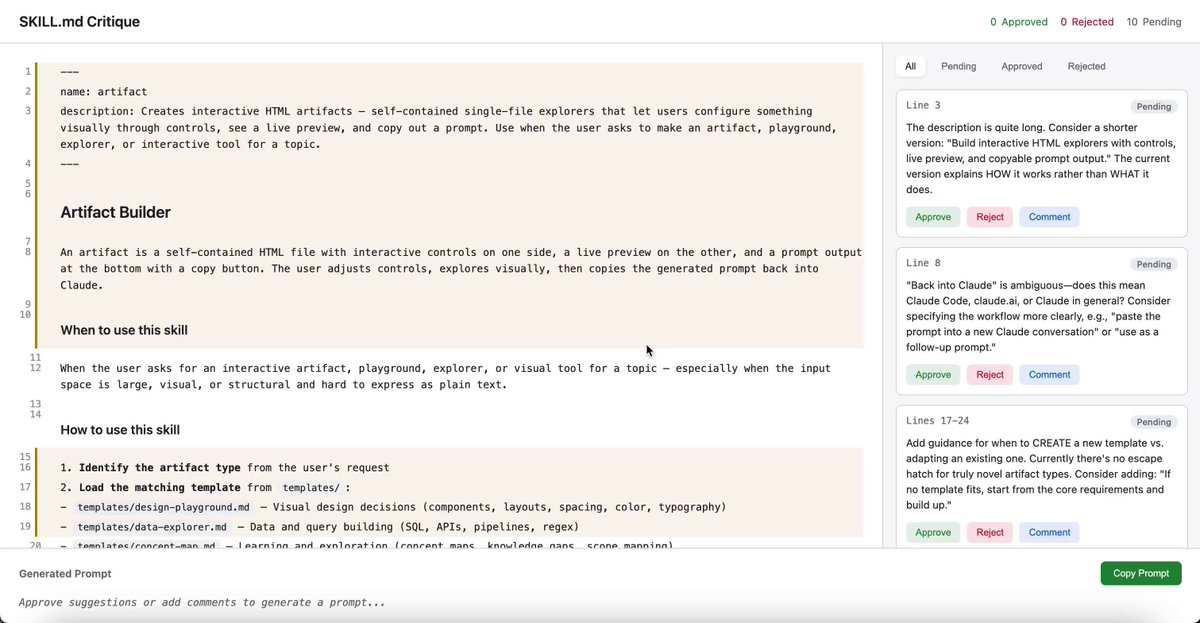
Task: Comment on the Lines 17–24 suggestion
Action: coord(1049,533)
